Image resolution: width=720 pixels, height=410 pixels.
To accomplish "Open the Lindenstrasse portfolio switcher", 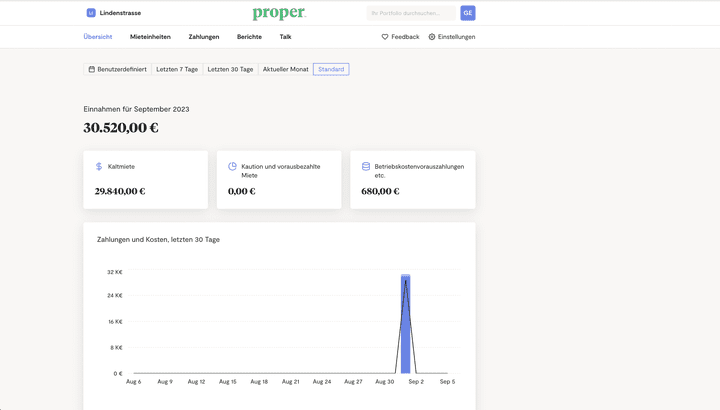I will tap(120, 13).
